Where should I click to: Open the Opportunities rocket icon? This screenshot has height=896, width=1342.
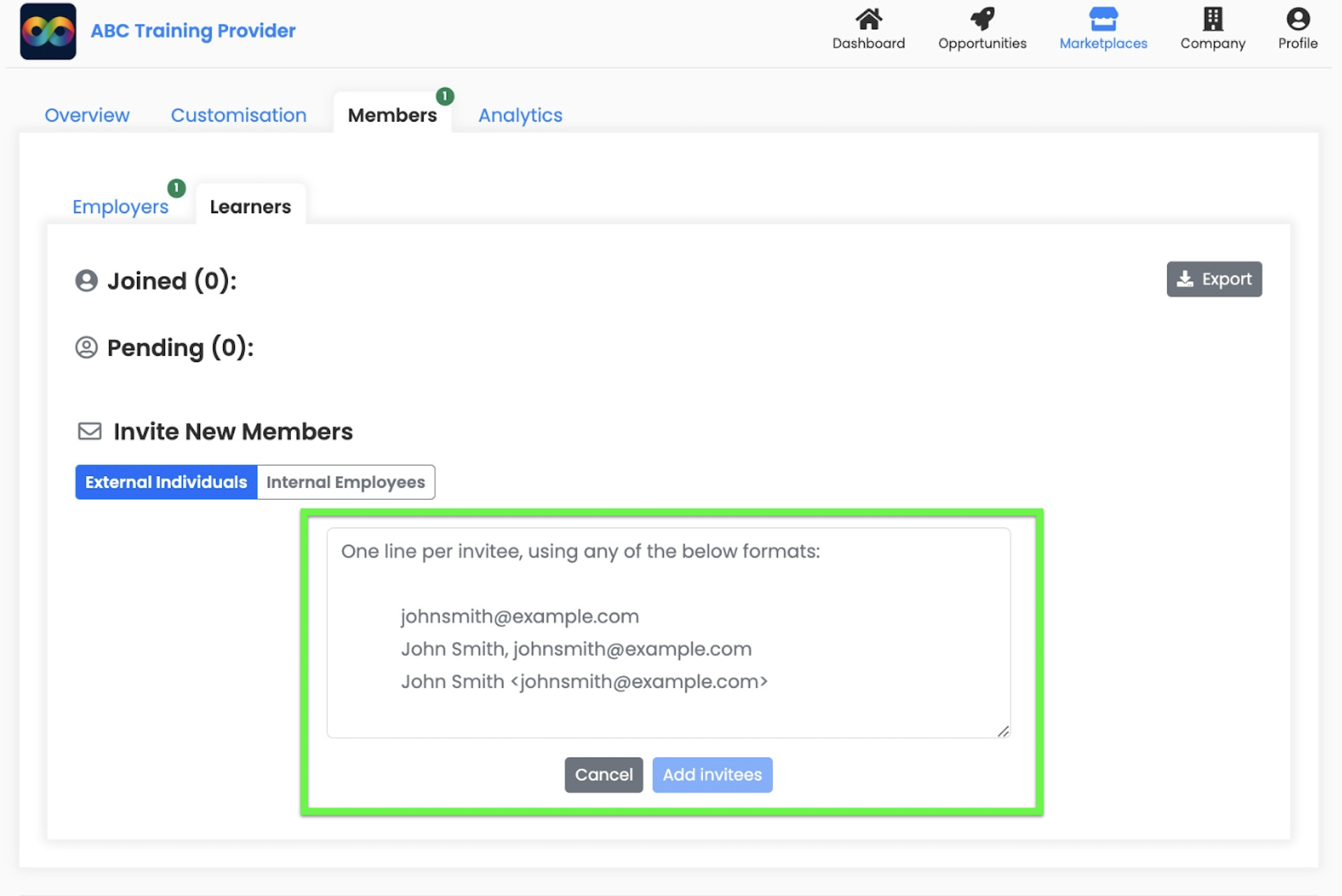click(x=982, y=19)
